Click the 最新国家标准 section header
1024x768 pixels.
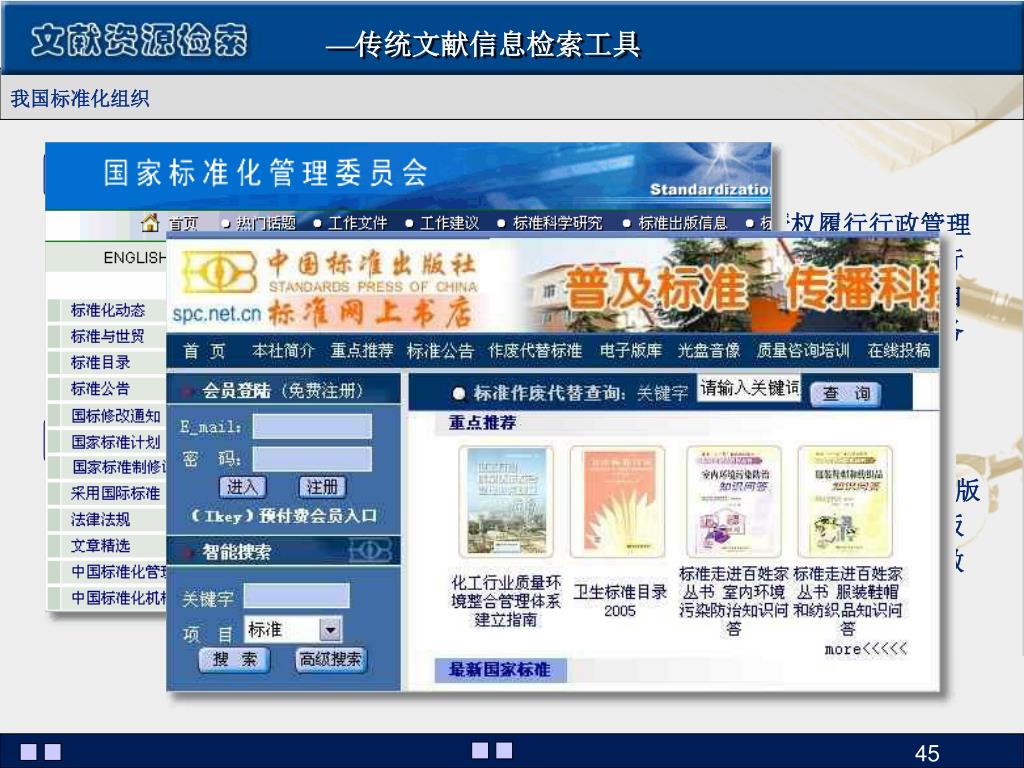[500, 669]
